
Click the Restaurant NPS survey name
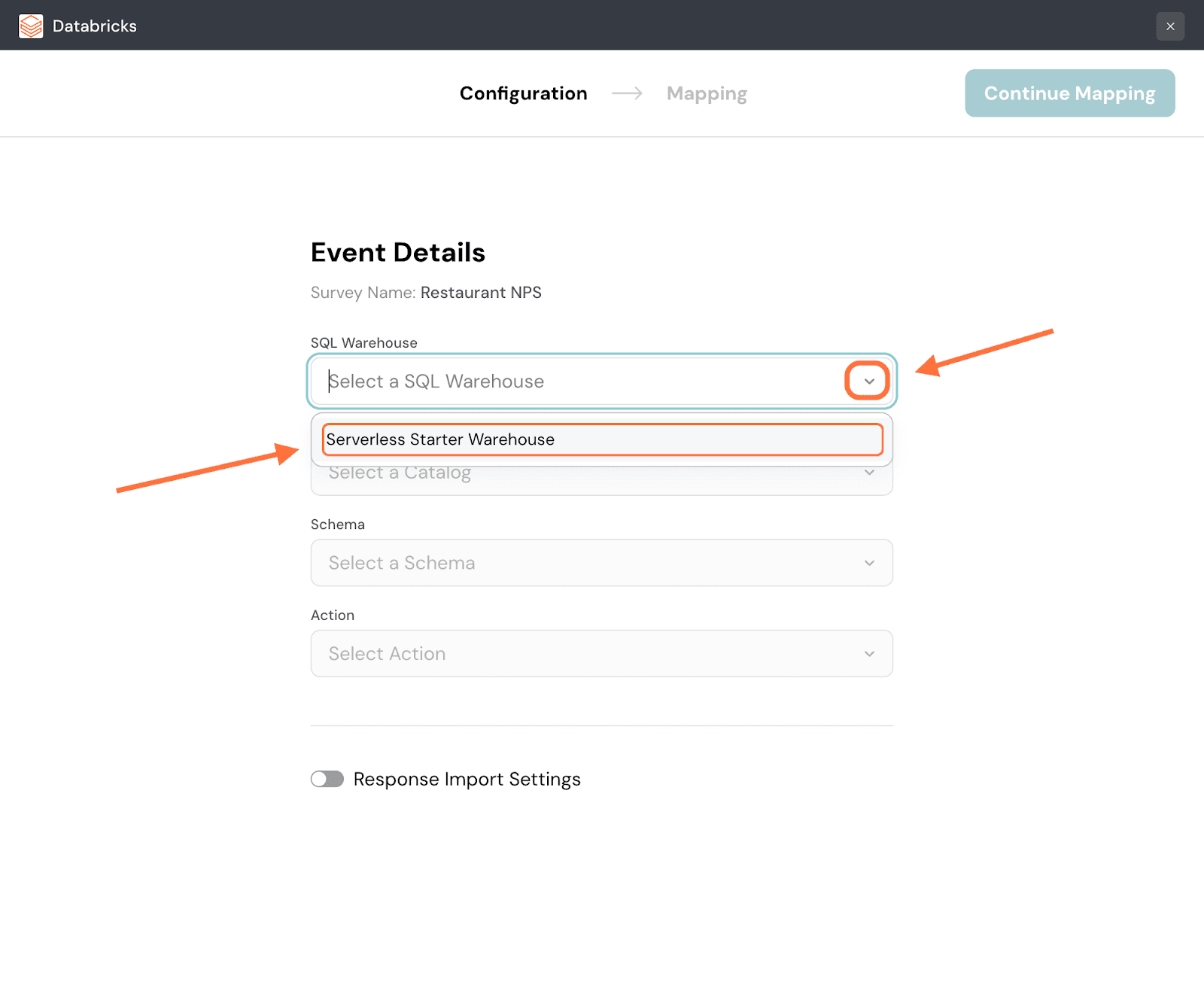(481, 293)
